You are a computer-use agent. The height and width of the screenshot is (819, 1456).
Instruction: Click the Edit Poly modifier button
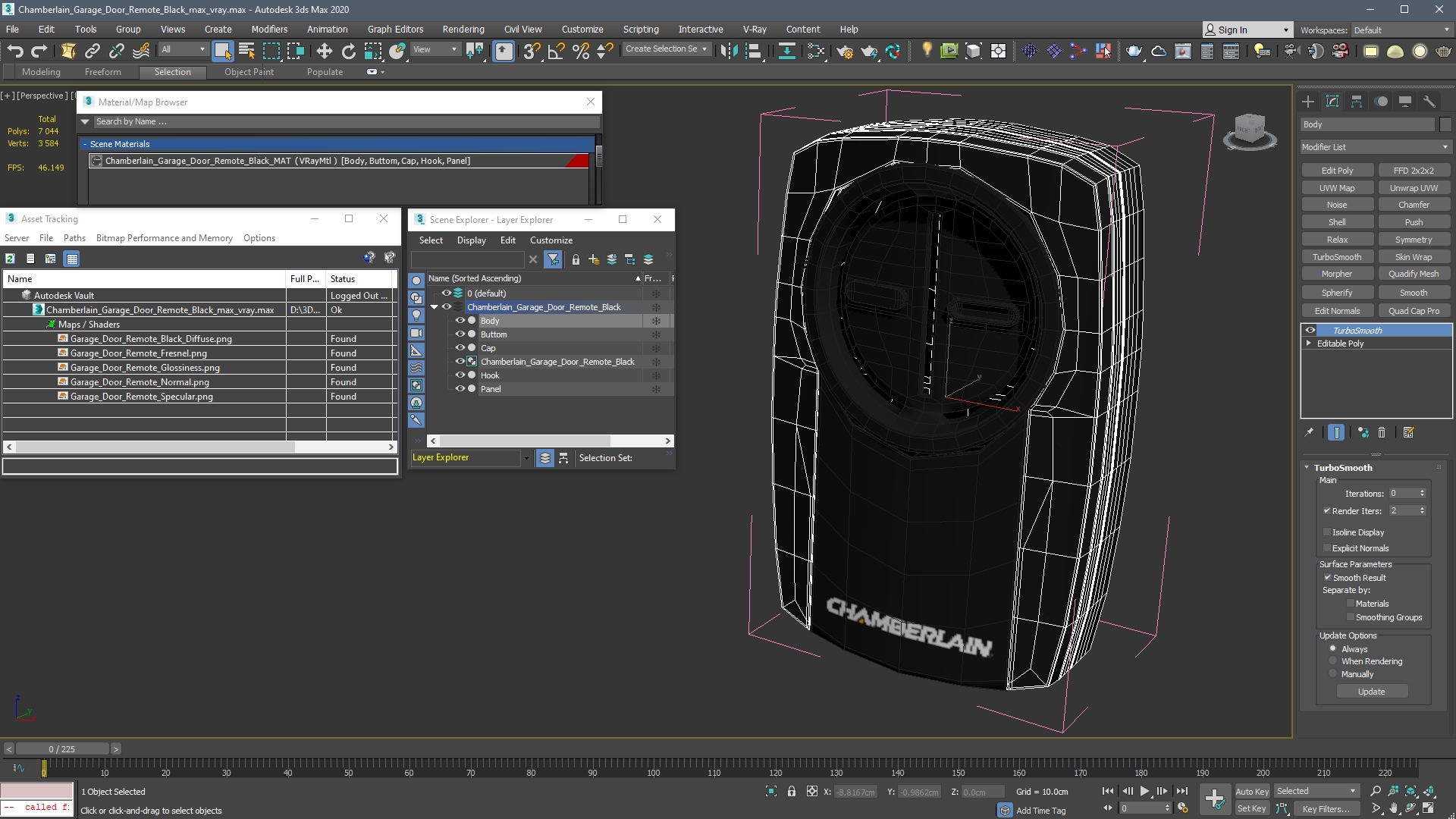pyautogui.click(x=1337, y=171)
